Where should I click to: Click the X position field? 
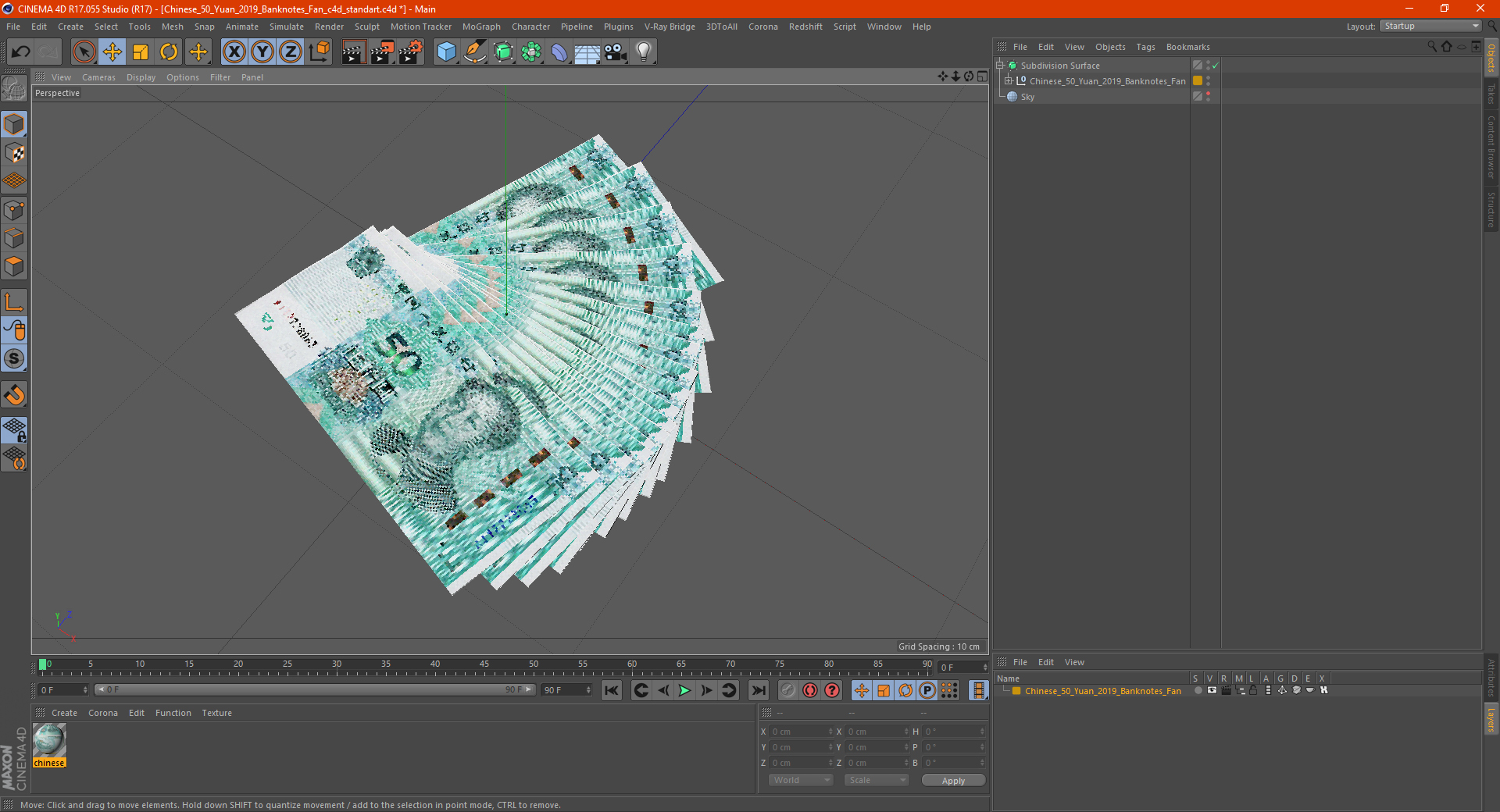(801, 732)
